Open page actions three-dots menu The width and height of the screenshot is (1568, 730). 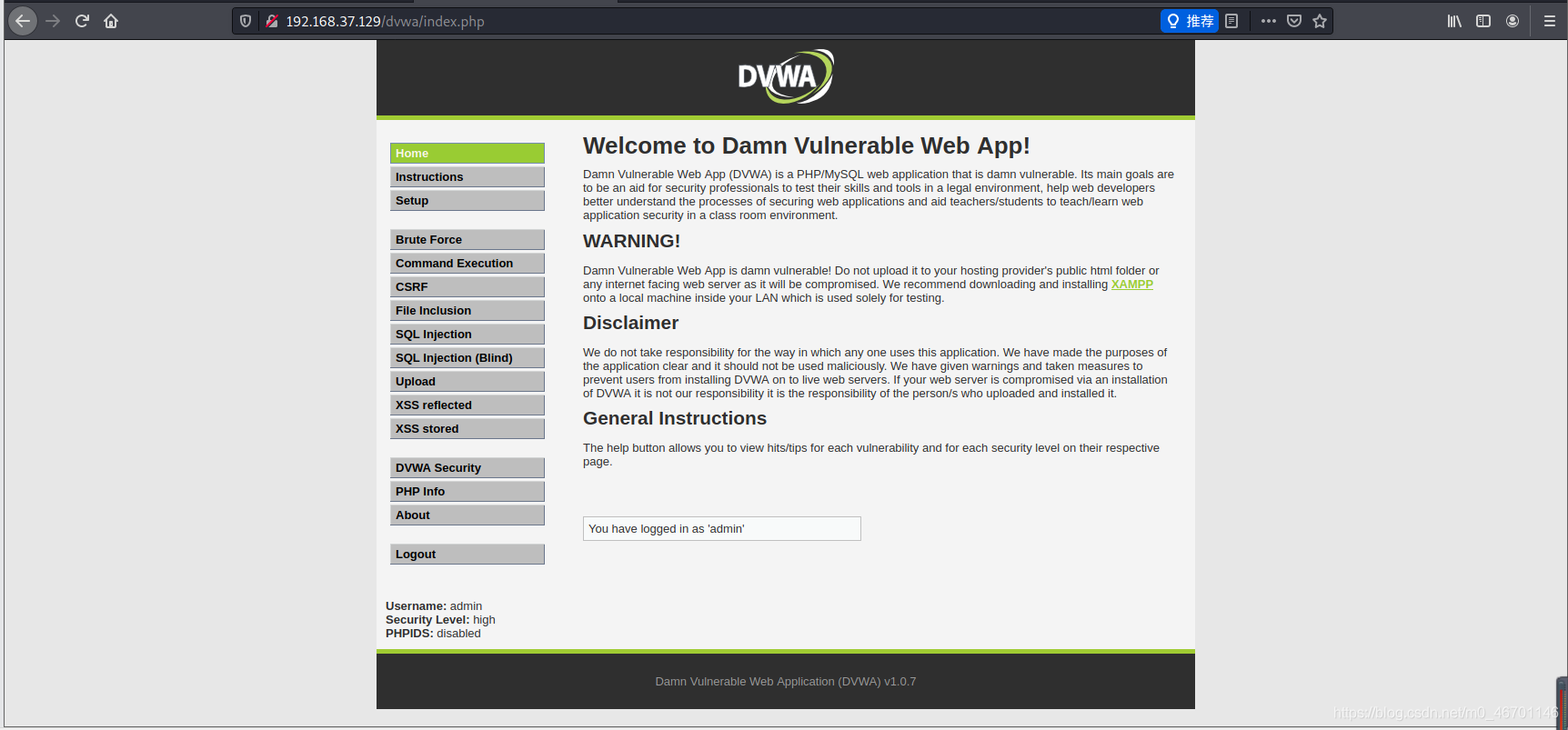coord(1268,21)
